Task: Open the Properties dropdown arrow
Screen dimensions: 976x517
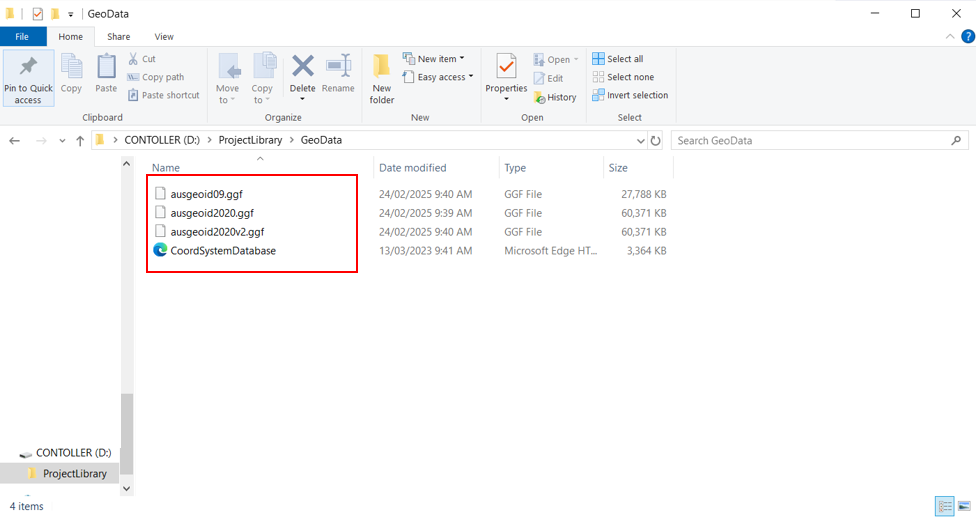Action: [x=506, y=100]
